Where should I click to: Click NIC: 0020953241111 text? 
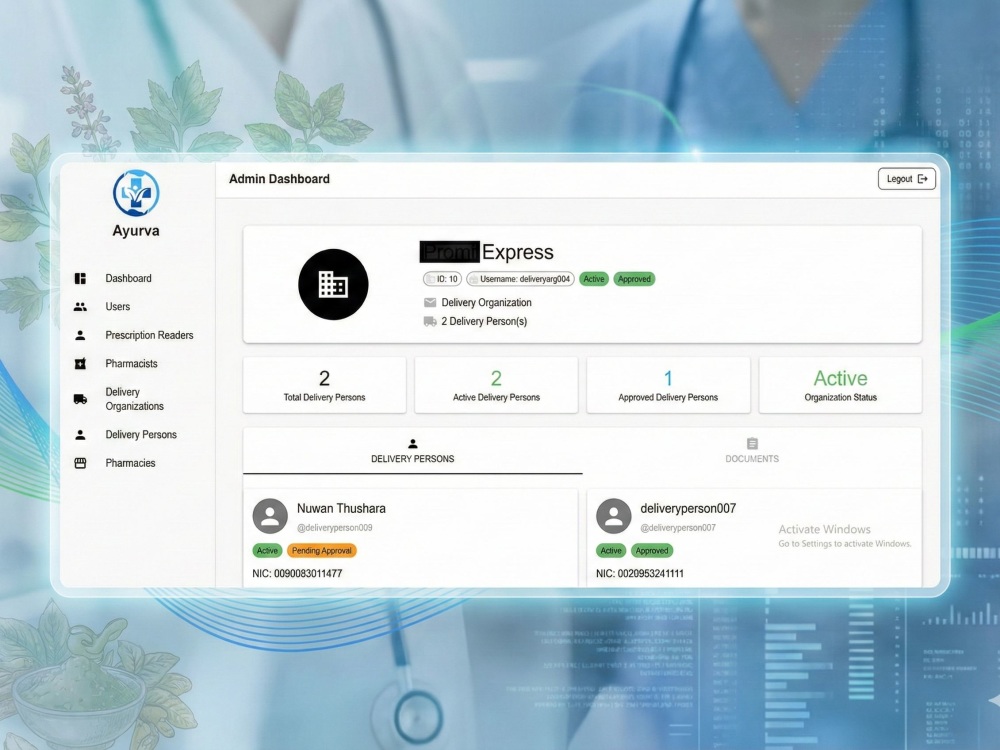pos(640,574)
